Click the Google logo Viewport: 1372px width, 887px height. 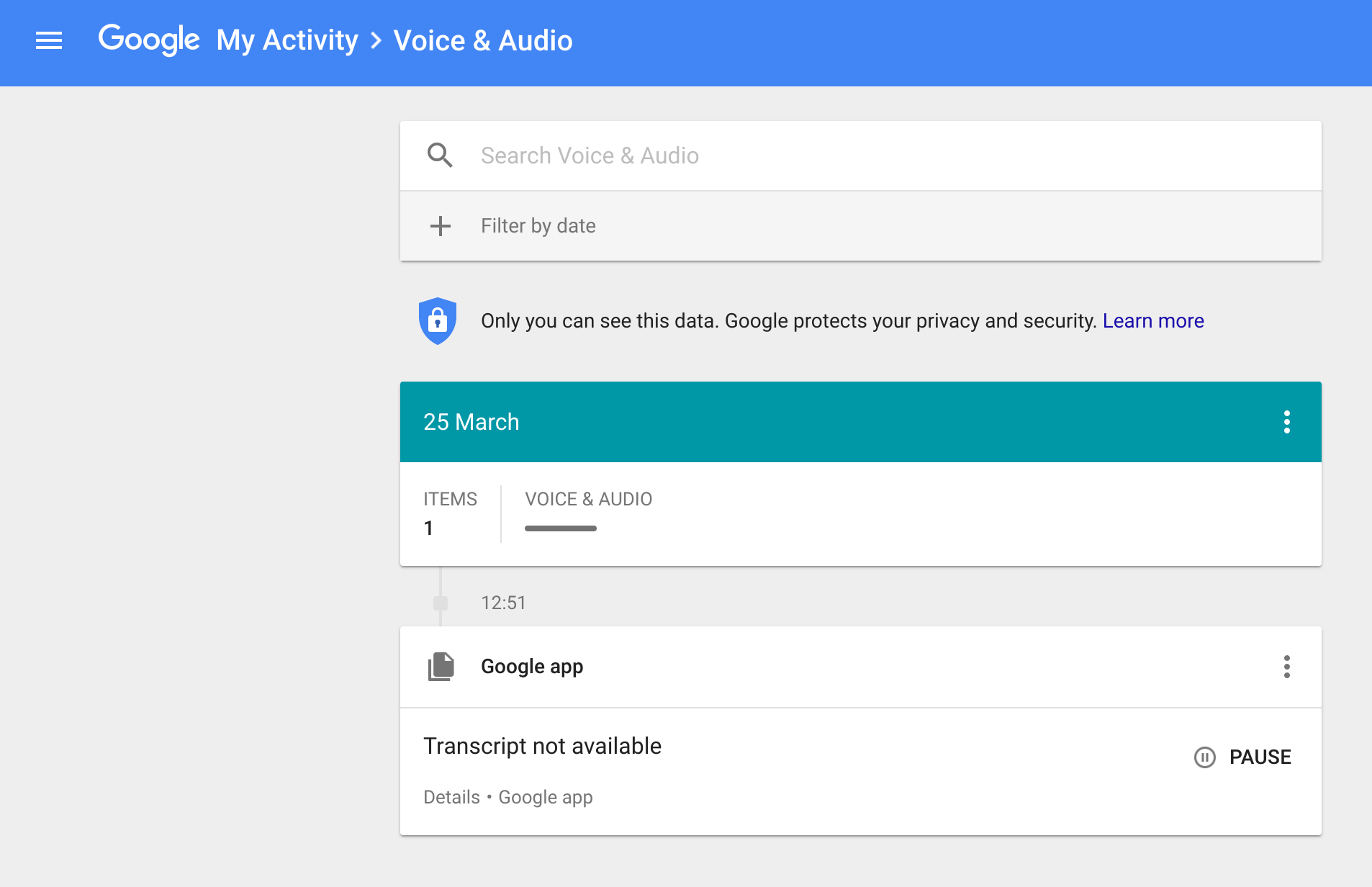149,40
